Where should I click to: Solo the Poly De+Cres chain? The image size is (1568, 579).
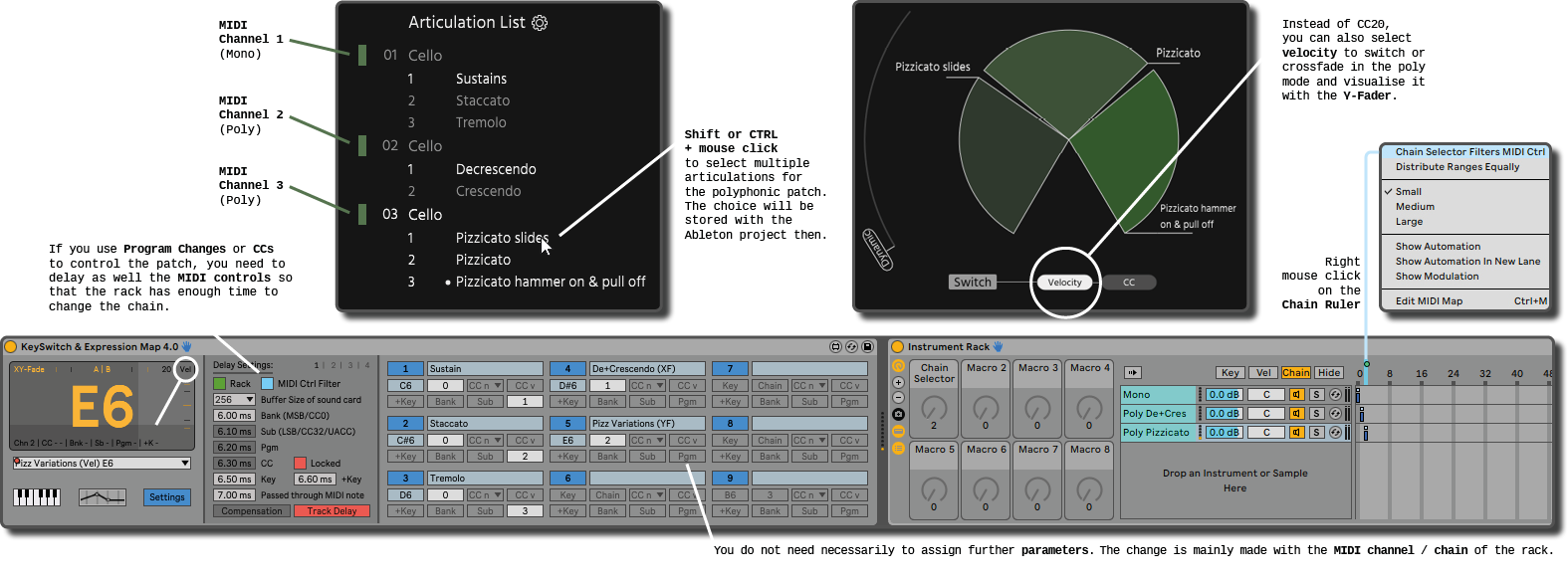pyautogui.click(x=1316, y=414)
